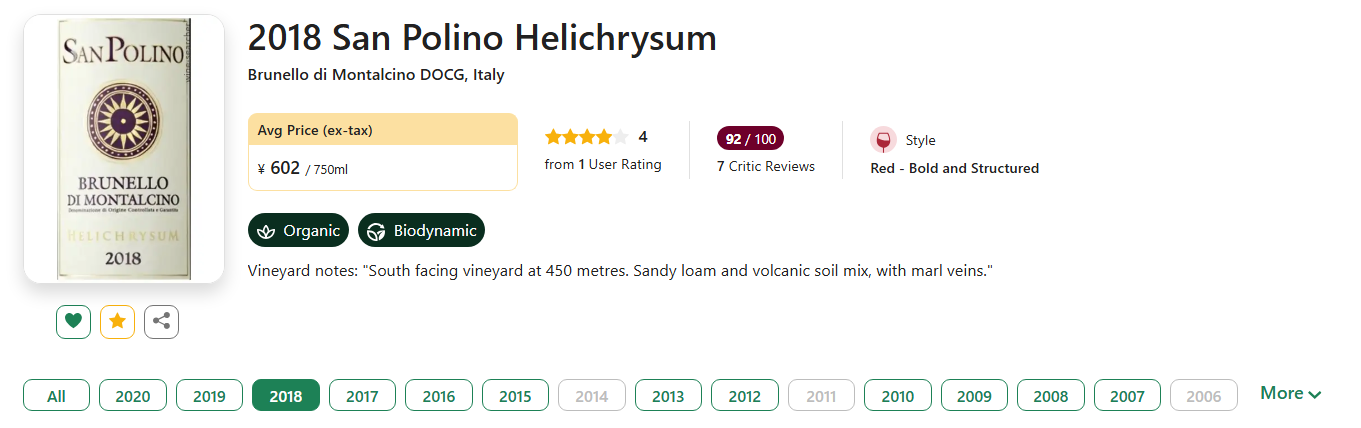Pick the 2010 vintage

point(897,396)
